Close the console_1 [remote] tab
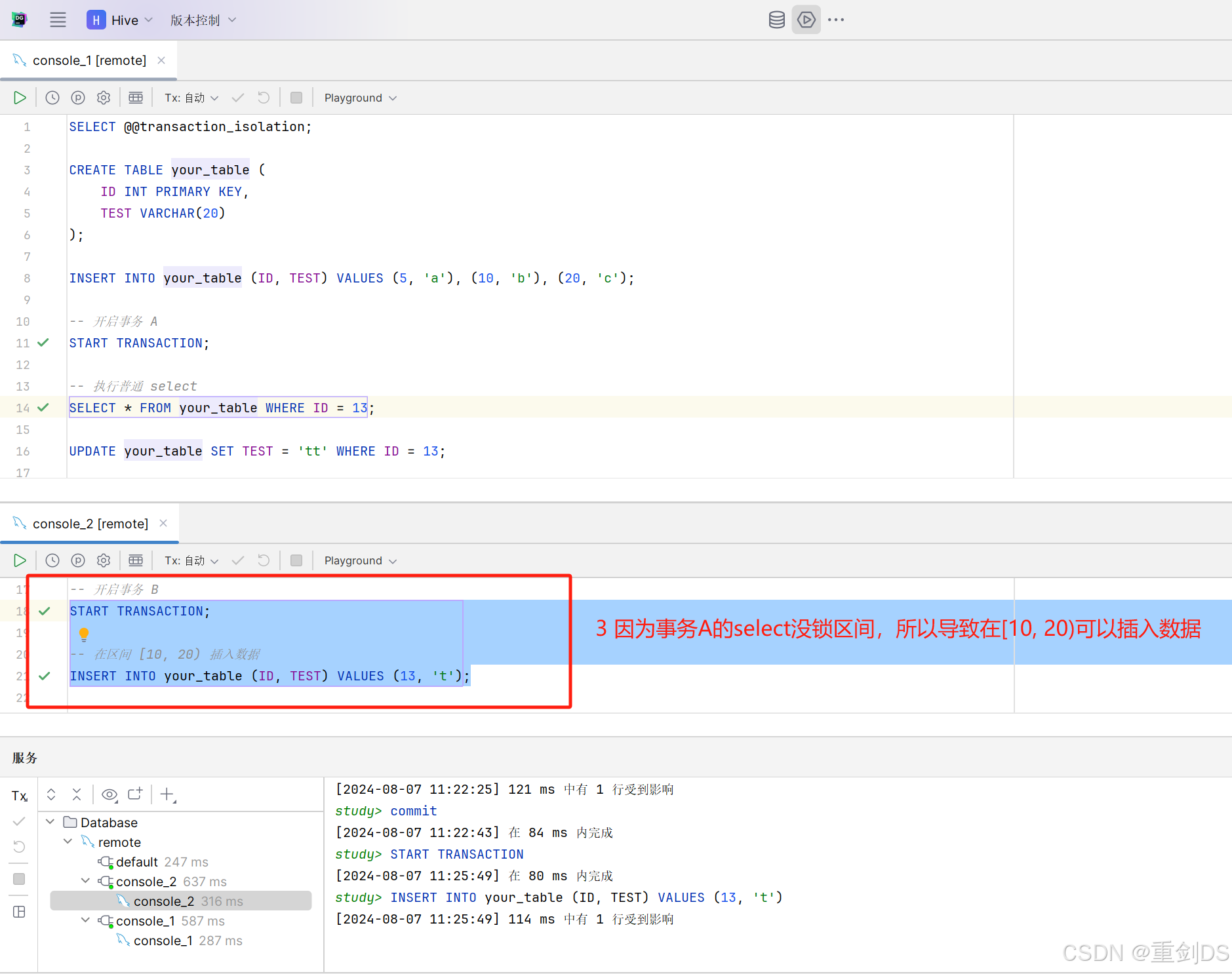This screenshot has width=1232, height=974. 161,60
